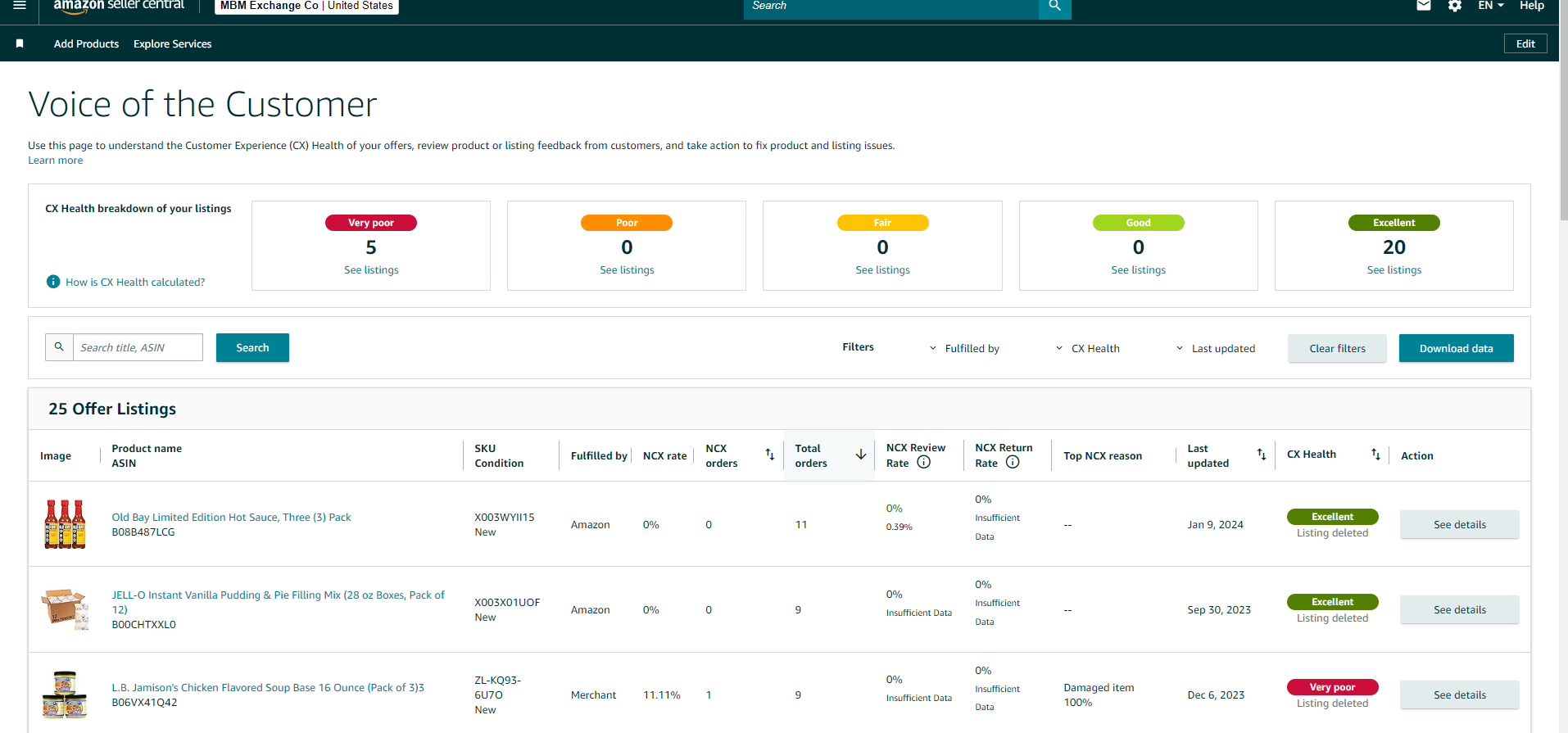Image resolution: width=1568 pixels, height=733 pixels.
Task: Click the L.B. Jamison's Soup Base thumbnail
Action: point(65,695)
